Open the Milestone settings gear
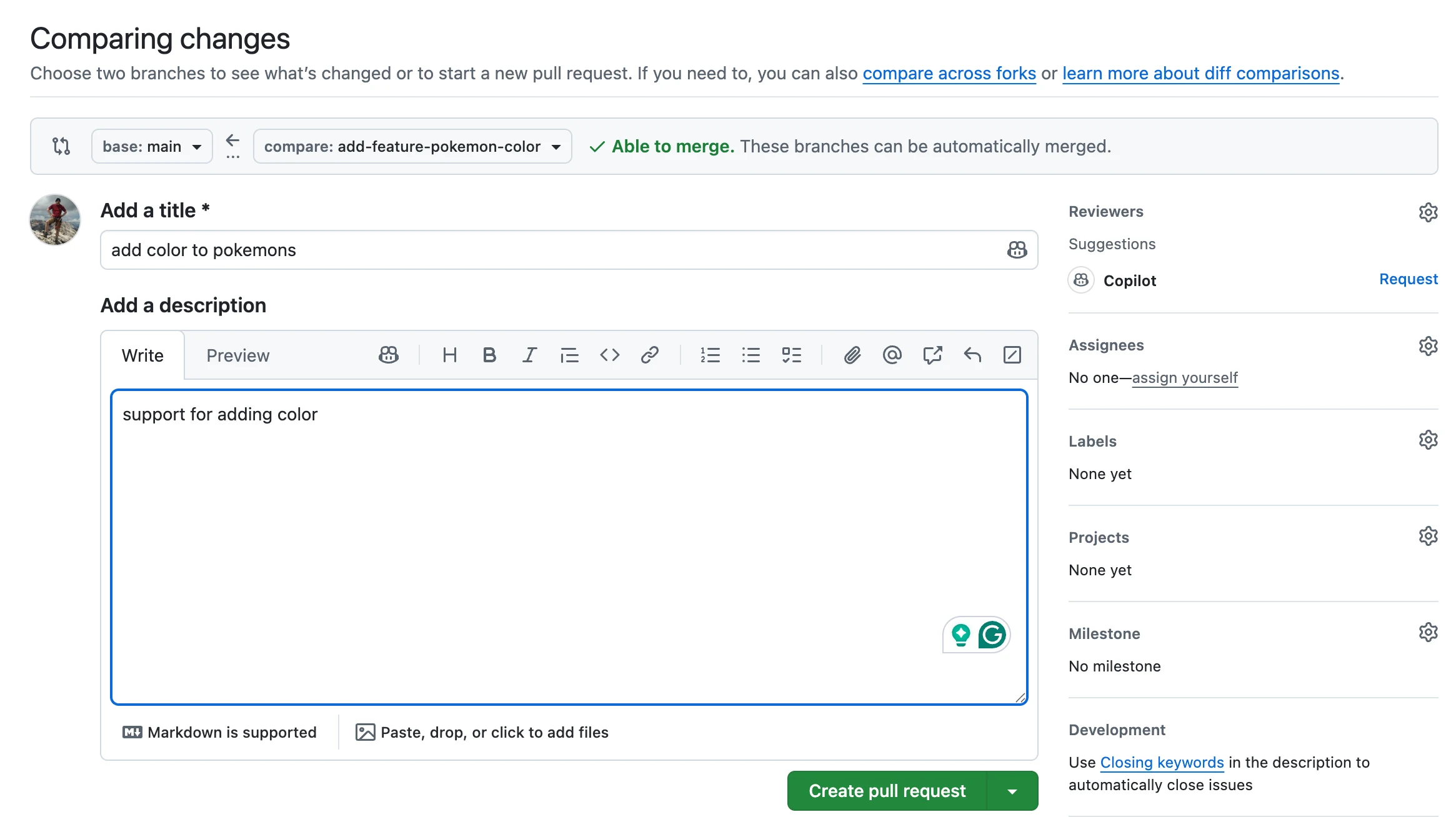Screen dimensions: 1456x817 tap(1428, 632)
